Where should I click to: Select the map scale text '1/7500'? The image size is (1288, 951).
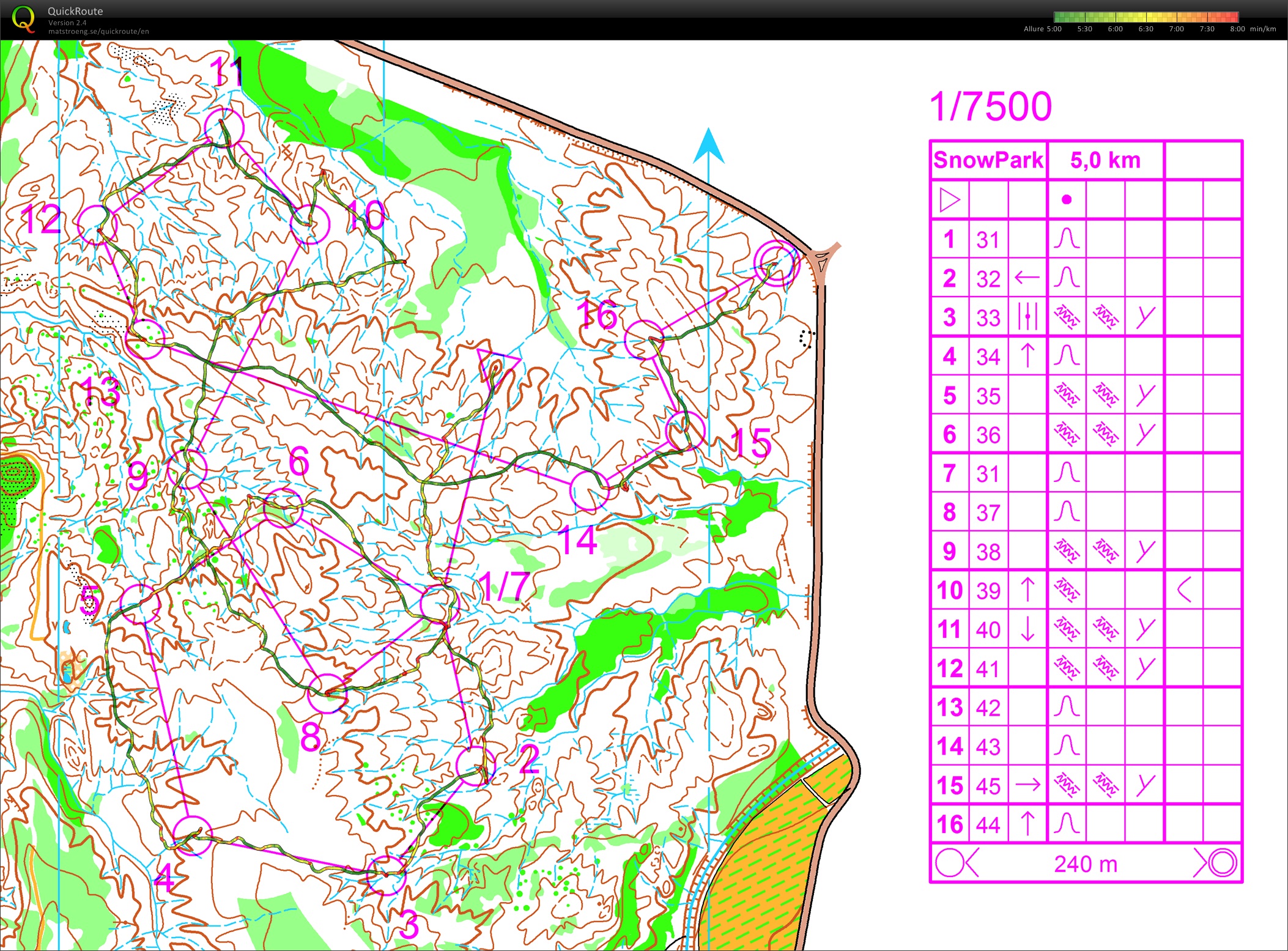pos(991,107)
